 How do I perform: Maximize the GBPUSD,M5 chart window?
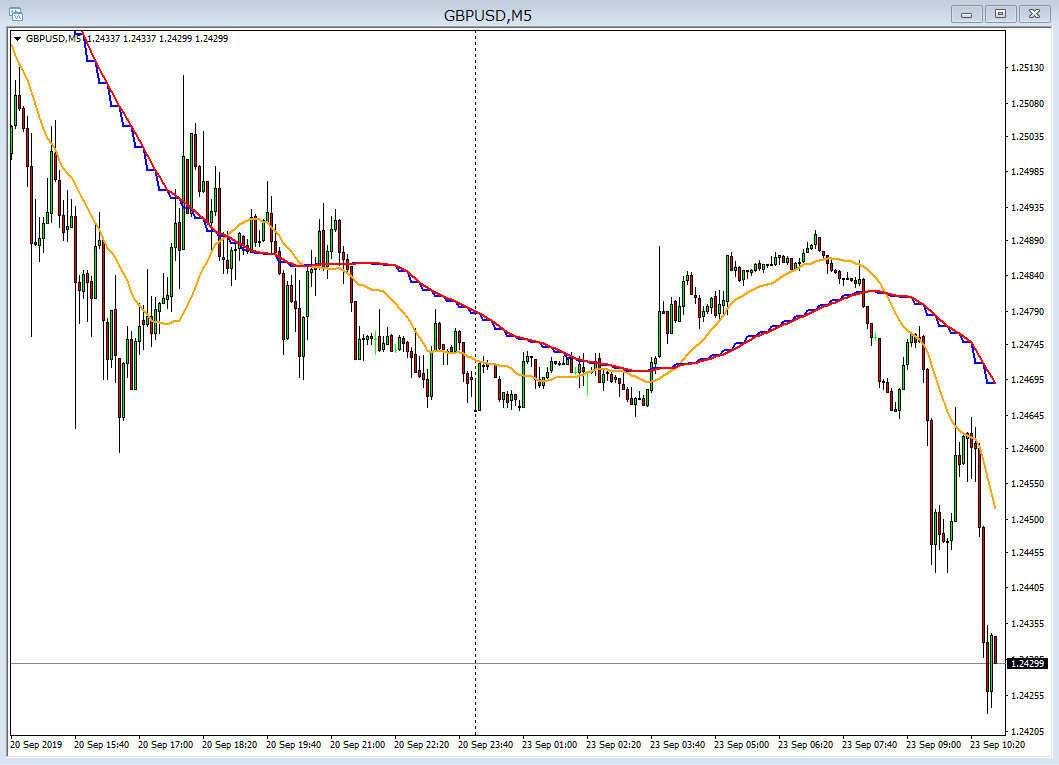1000,14
